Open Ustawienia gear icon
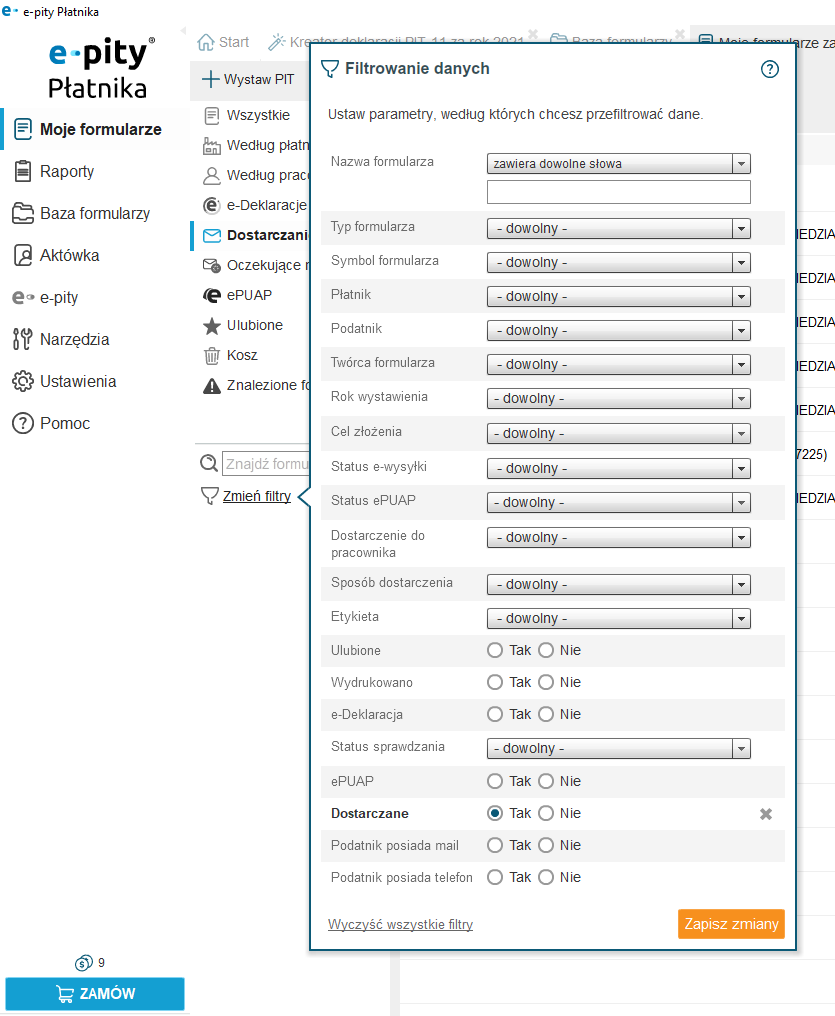The image size is (835, 1016). [23, 381]
